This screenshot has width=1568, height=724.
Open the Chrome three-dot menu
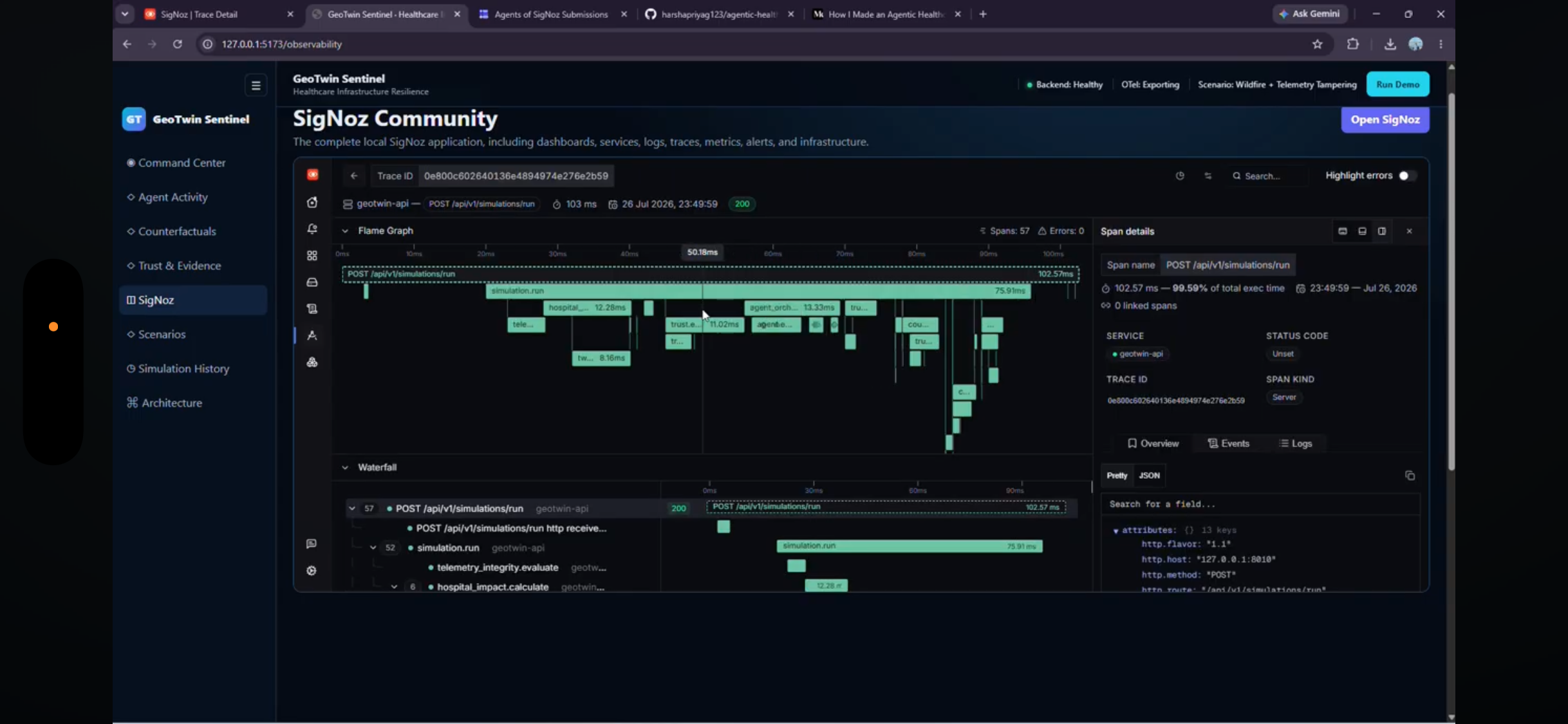(1441, 44)
